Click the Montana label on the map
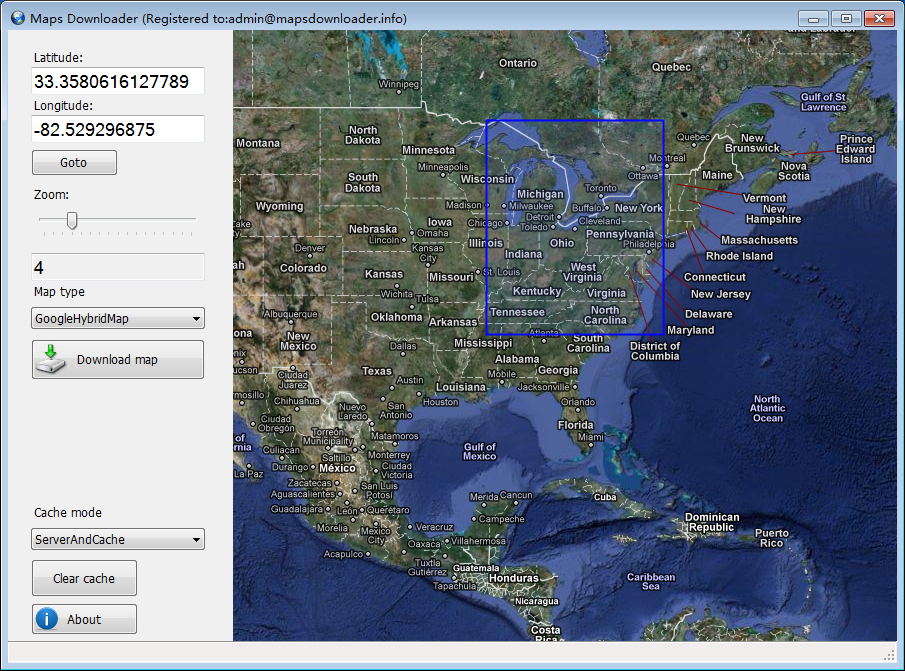The width and height of the screenshot is (905, 671). pyautogui.click(x=258, y=143)
